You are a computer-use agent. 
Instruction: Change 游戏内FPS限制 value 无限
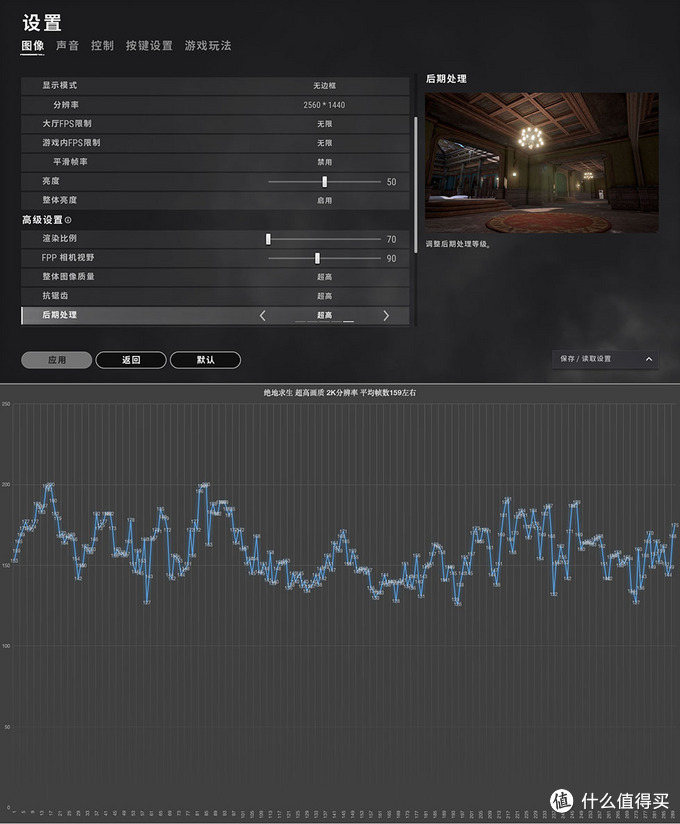coord(324,143)
